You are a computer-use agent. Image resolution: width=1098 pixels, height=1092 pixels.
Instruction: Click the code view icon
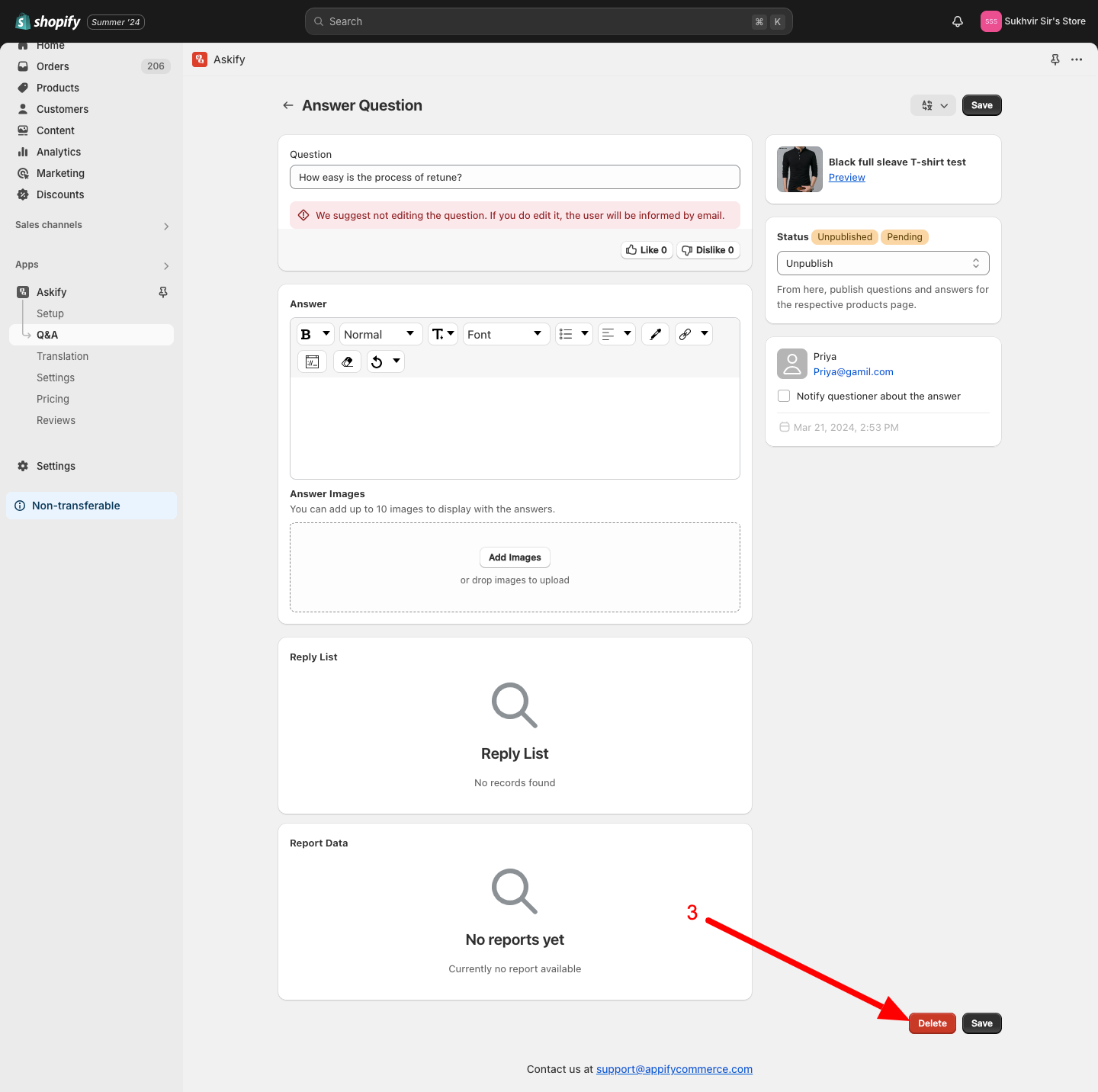(312, 361)
